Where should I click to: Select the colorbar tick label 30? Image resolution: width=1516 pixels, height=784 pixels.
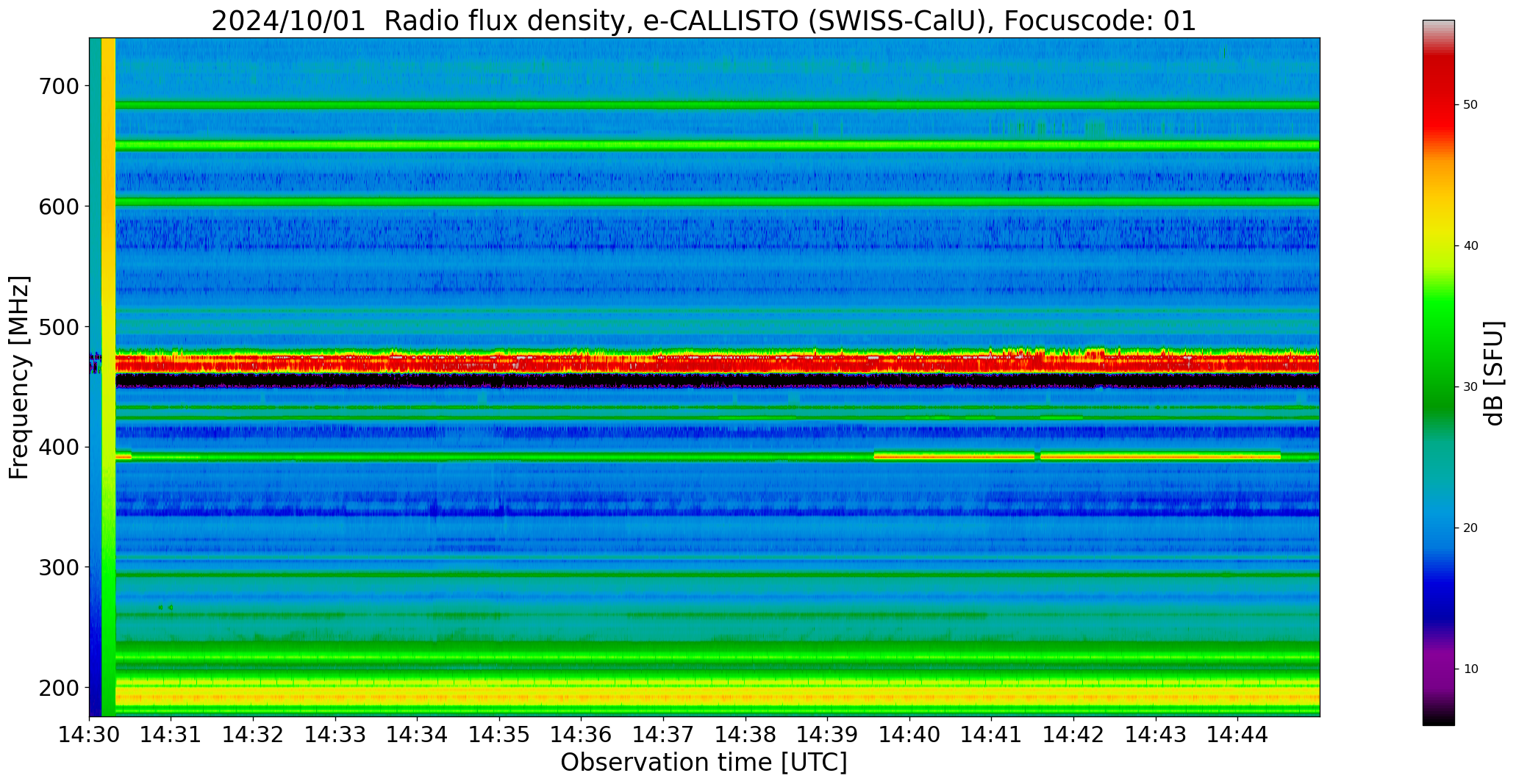tap(1471, 387)
